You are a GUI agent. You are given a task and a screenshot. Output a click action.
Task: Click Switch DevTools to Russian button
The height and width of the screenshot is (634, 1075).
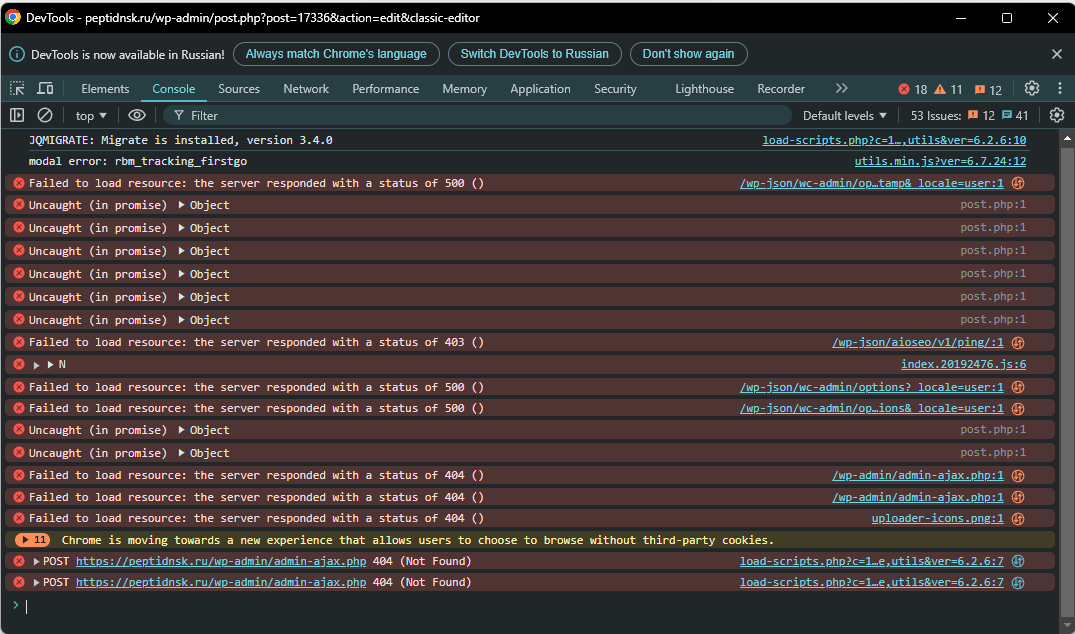click(x=535, y=54)
